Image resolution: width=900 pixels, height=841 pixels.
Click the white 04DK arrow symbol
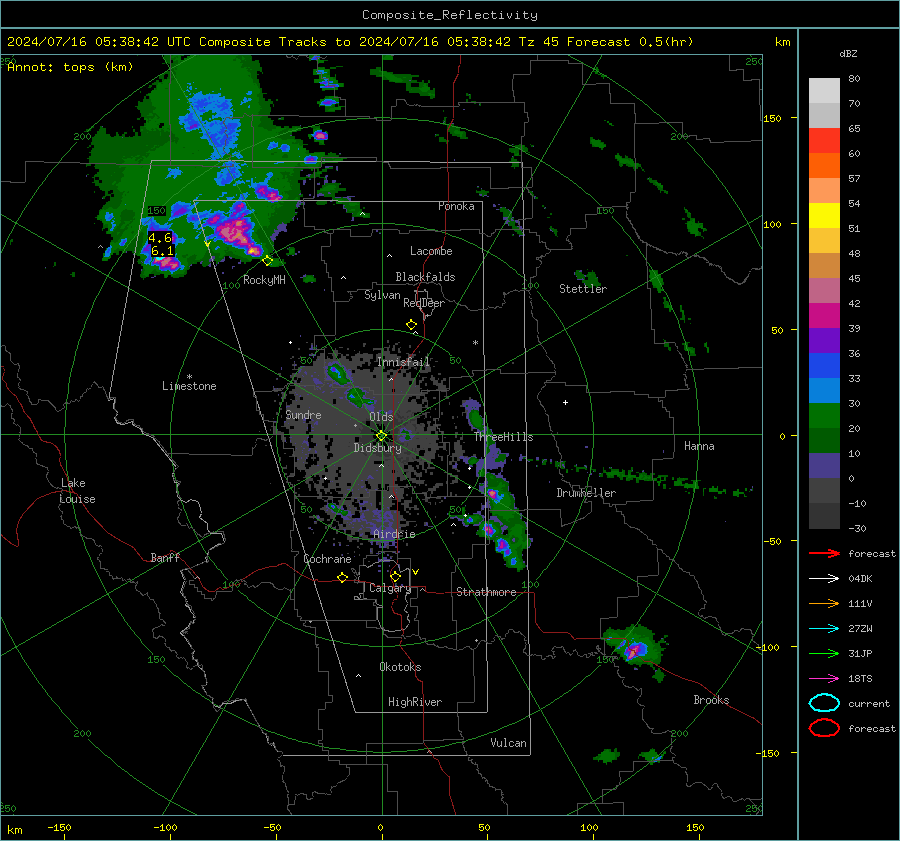[824, 579]
